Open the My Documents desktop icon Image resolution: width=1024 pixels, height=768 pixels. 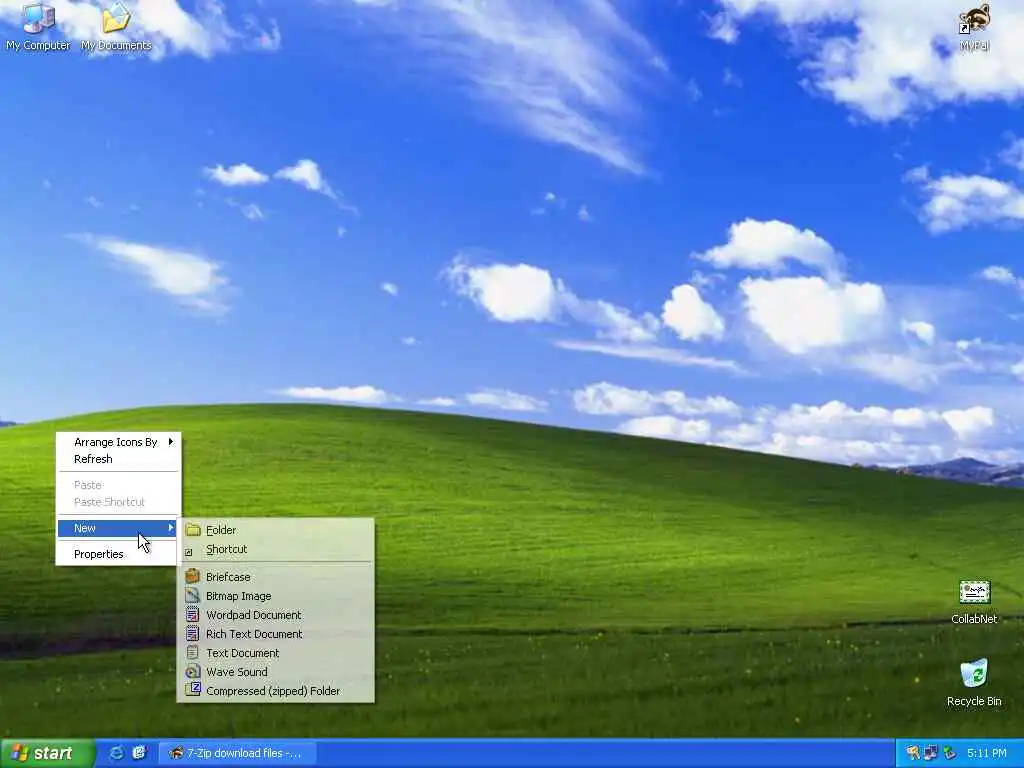tap(116, 26)
